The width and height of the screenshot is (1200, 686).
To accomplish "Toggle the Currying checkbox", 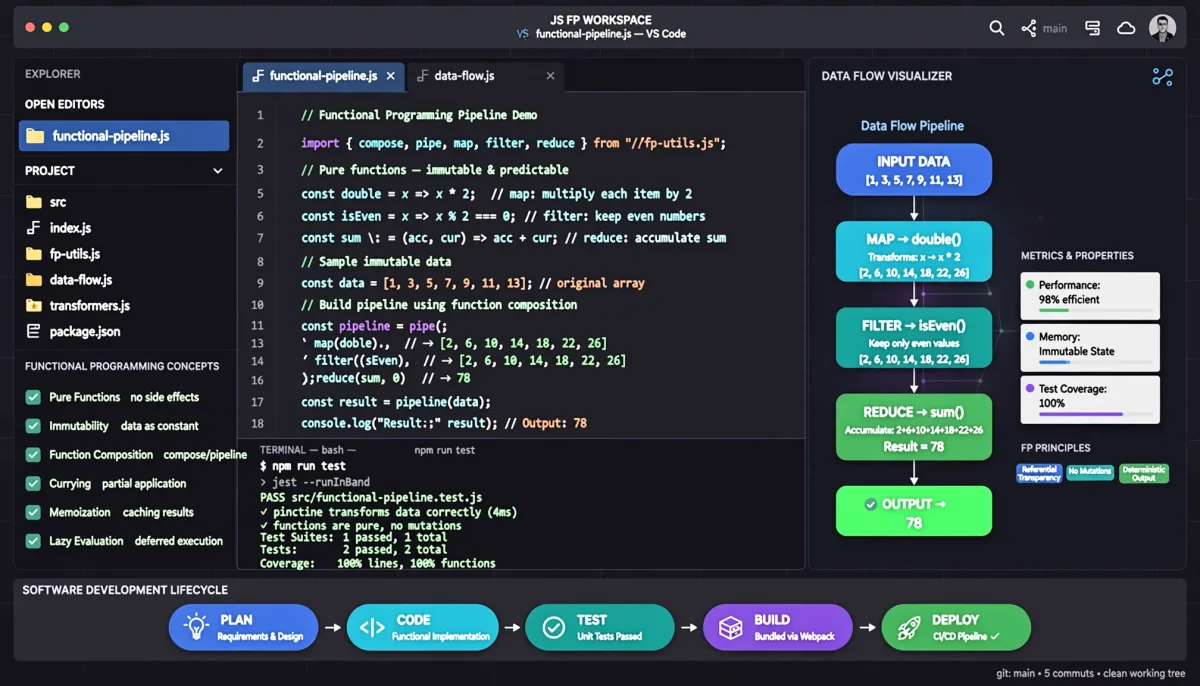I will pyautogui.click(x=33, y=484).
